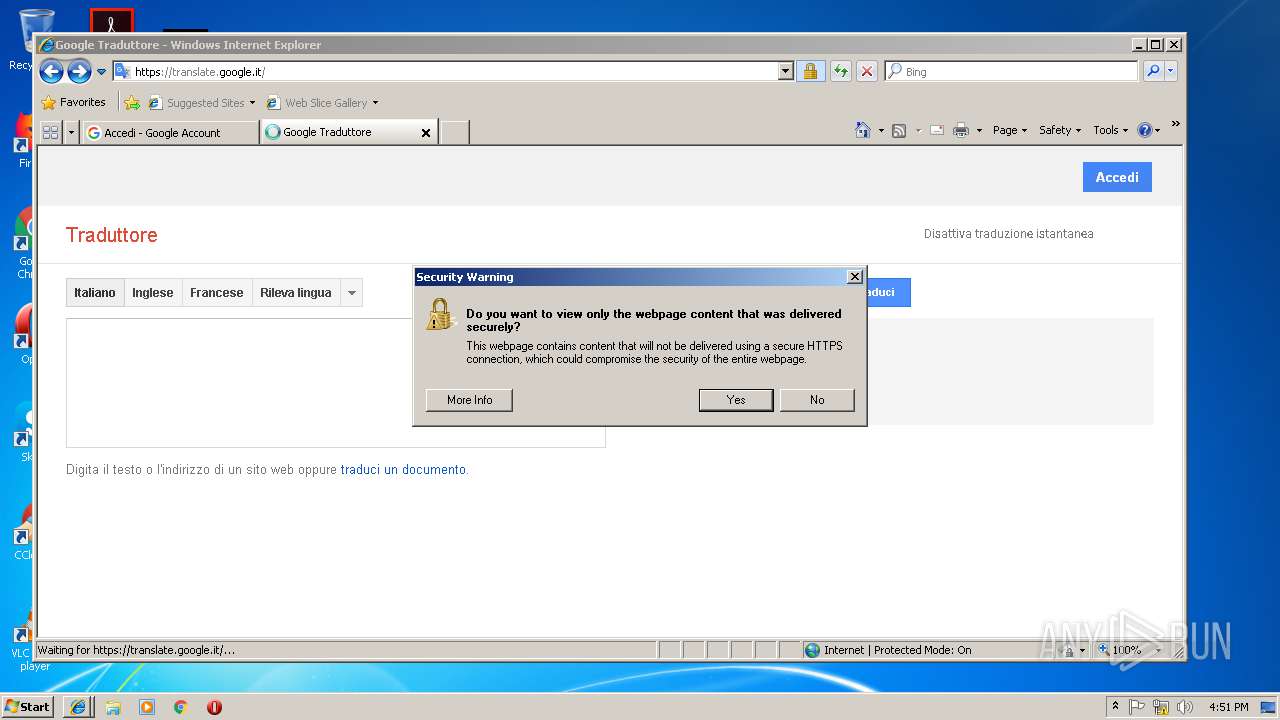1280x720 pixels.
Task: Close the Google Traduttore tab
Action: click(x=426, y=132)
